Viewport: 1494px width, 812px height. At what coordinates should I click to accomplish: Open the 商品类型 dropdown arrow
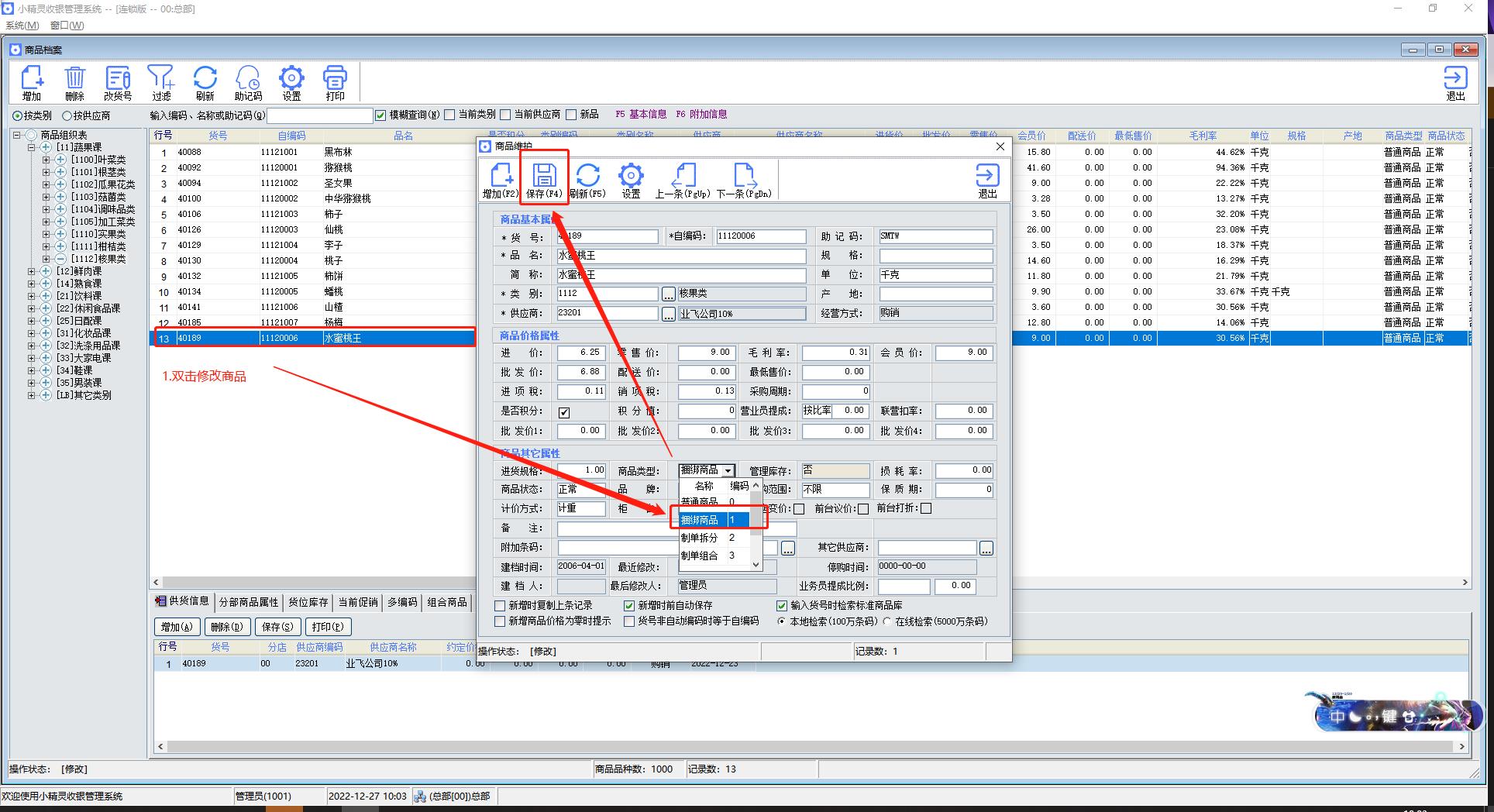point(728,471)
